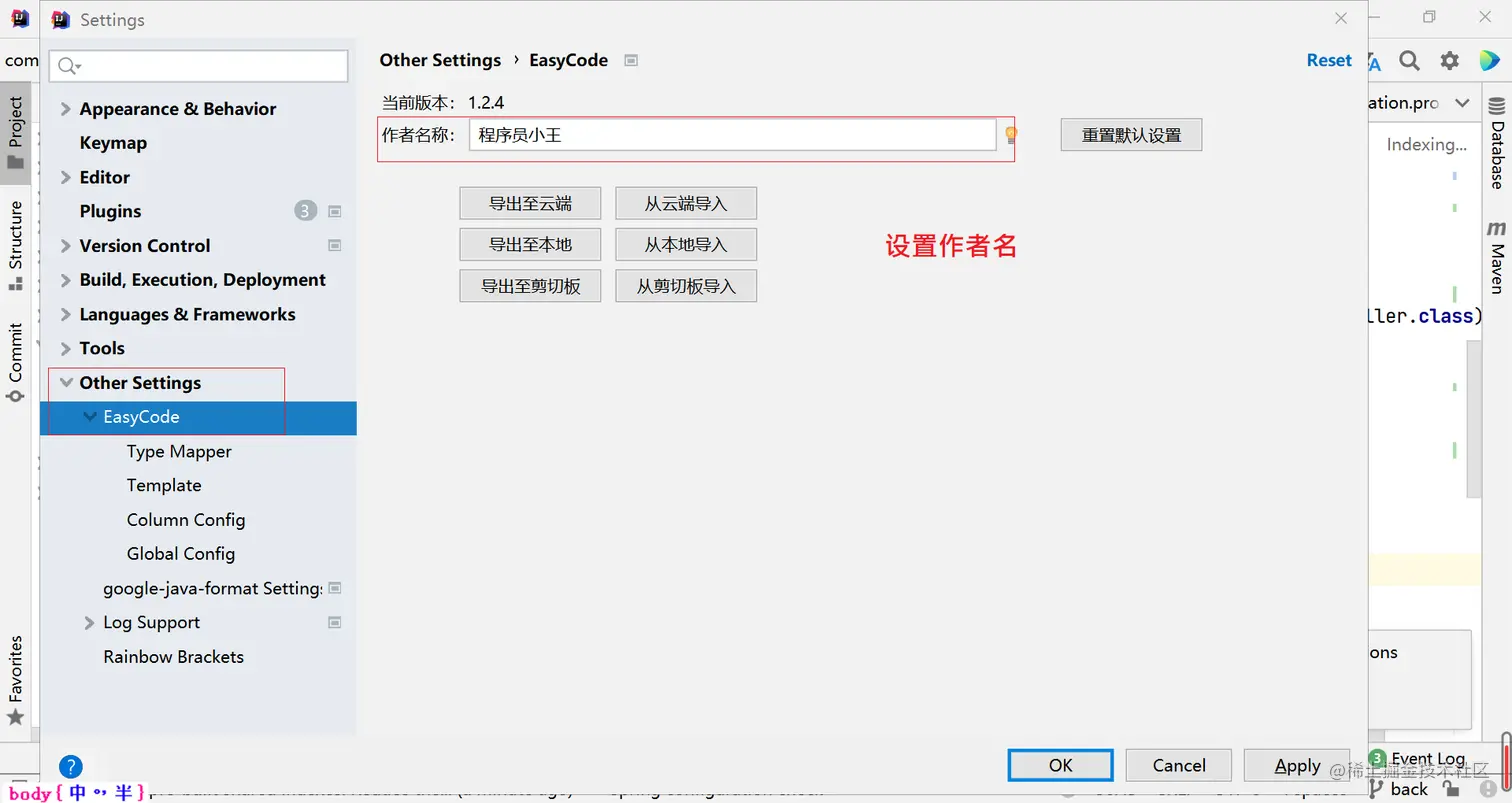Expand the Editor settings section

coord(66,177)
